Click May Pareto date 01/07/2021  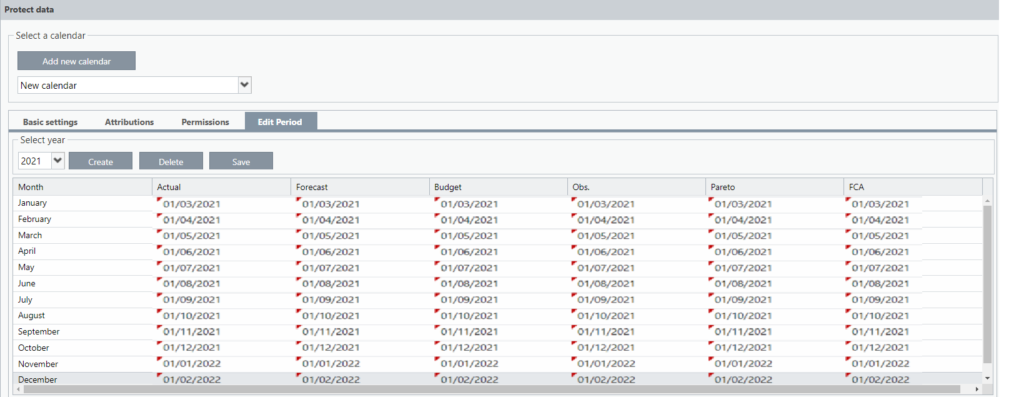[x=743, y=268]
